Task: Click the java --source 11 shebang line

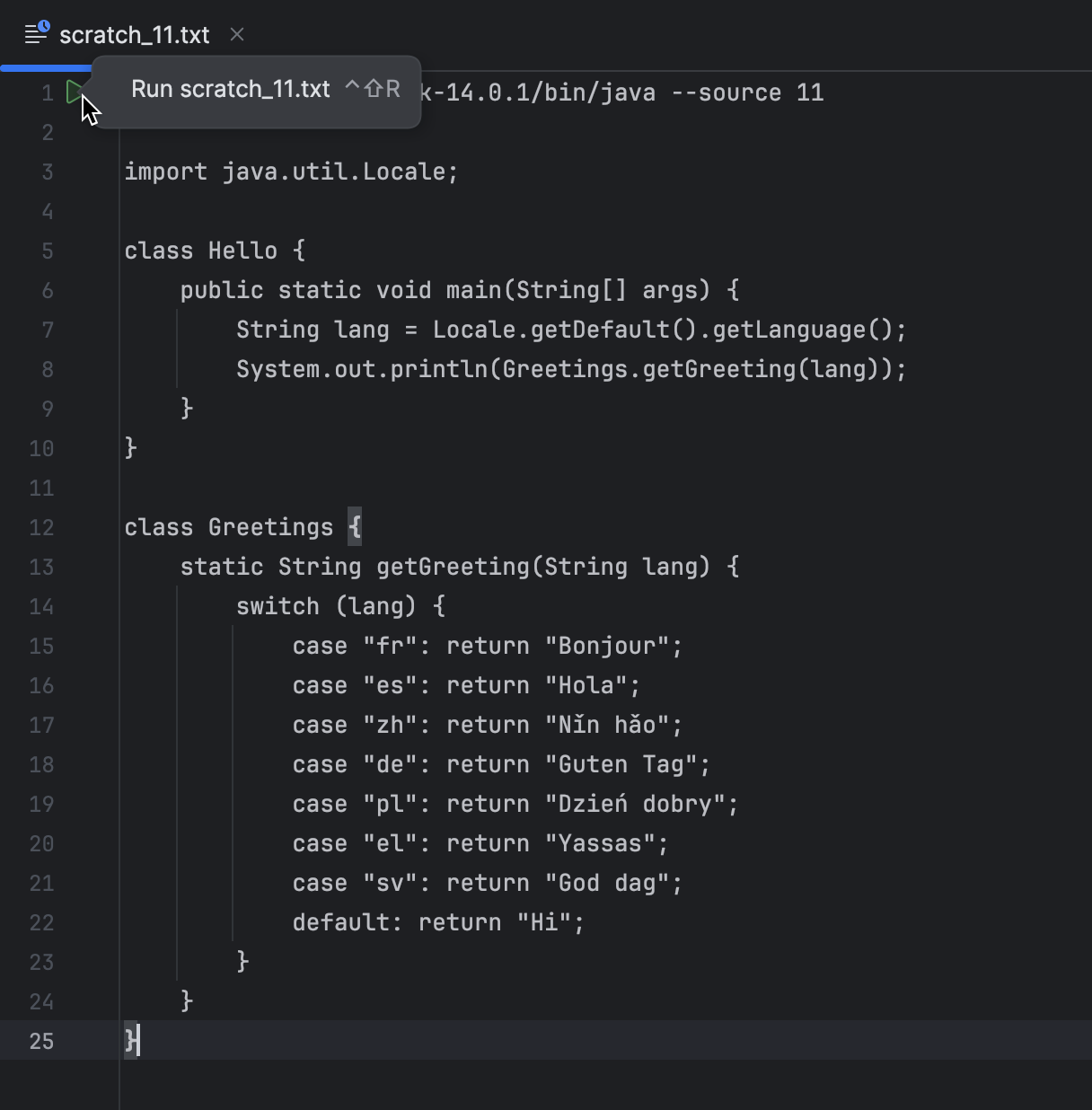Action: click(x=629, y=92)
